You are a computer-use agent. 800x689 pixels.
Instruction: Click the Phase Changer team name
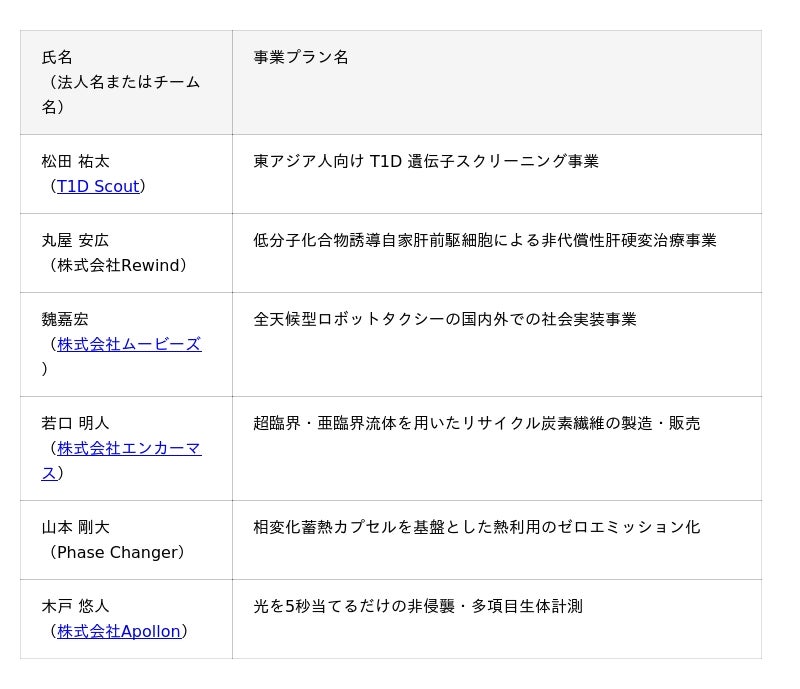coord(117,552)
